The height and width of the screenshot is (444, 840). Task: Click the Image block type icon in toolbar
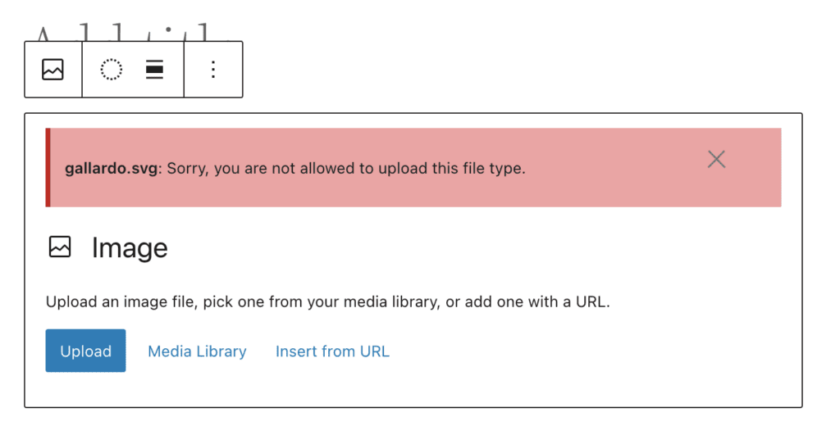click(x=53, y=70)
